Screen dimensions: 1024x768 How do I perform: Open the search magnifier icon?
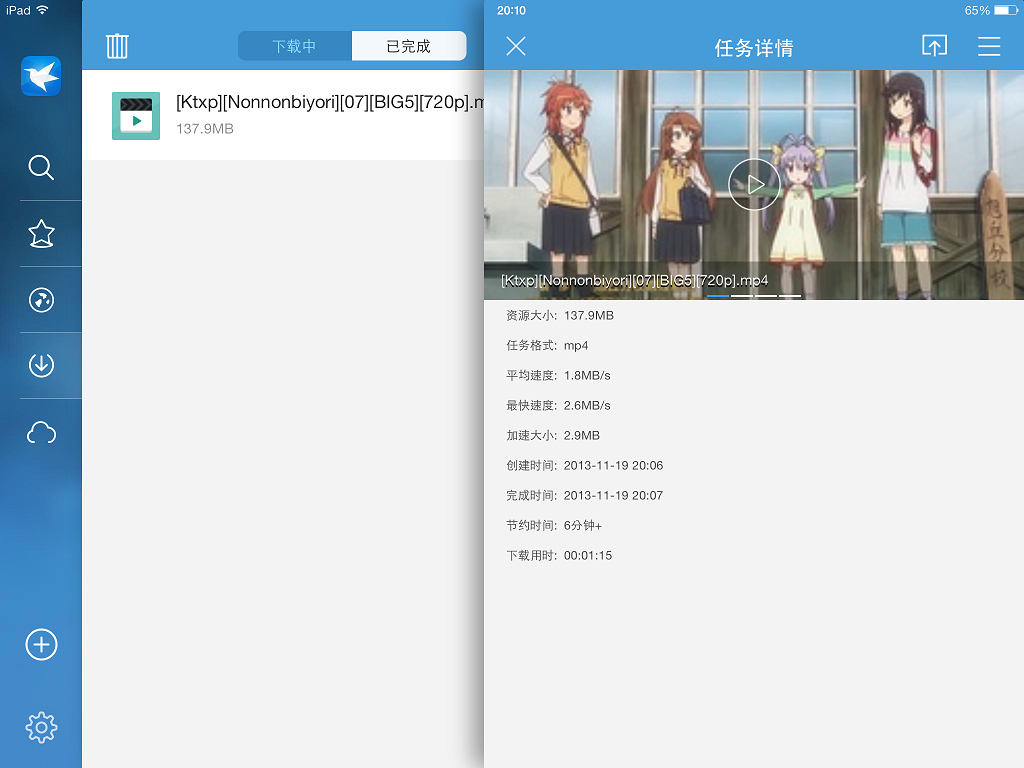pyautogui.click(x=41, y=167)
